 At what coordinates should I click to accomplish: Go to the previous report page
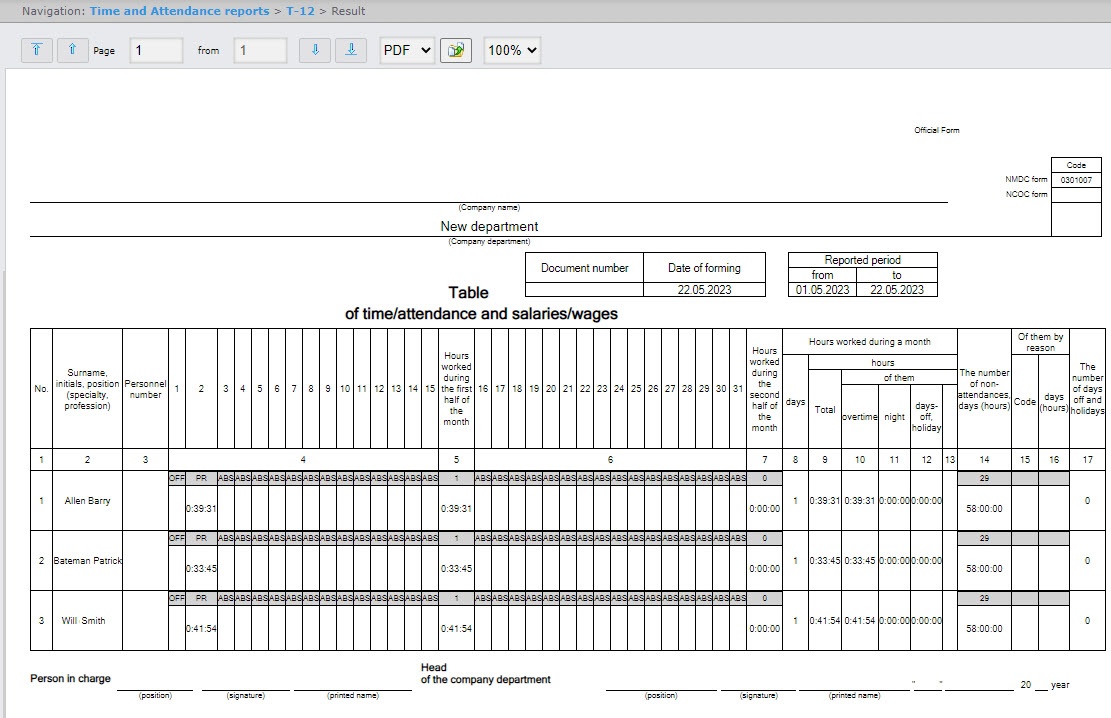[72, 50]
